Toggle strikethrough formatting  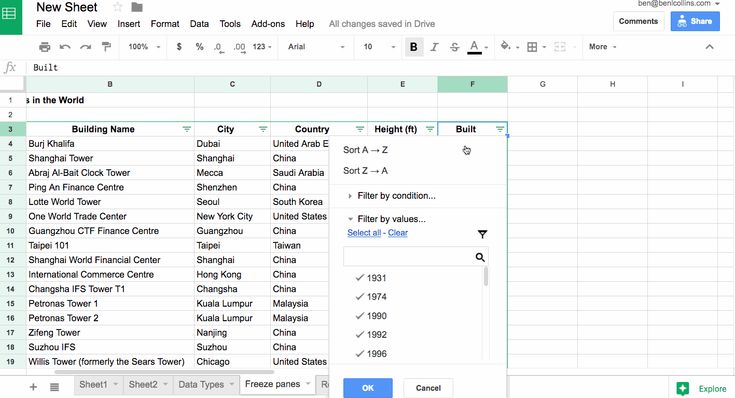pyautogui.click(x=454, y=47)
